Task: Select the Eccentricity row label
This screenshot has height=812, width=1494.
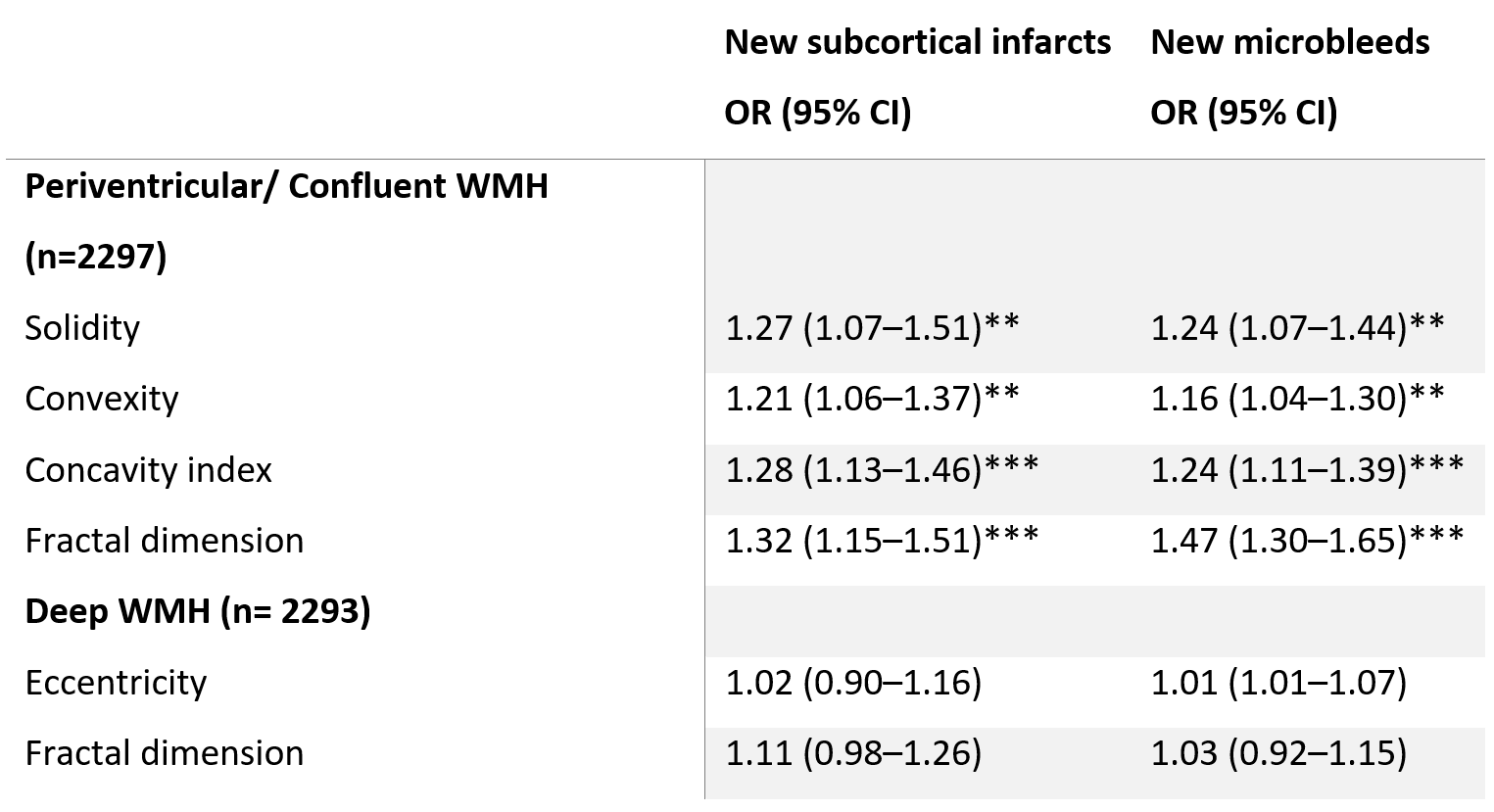Action: click(x=116, y=683)
